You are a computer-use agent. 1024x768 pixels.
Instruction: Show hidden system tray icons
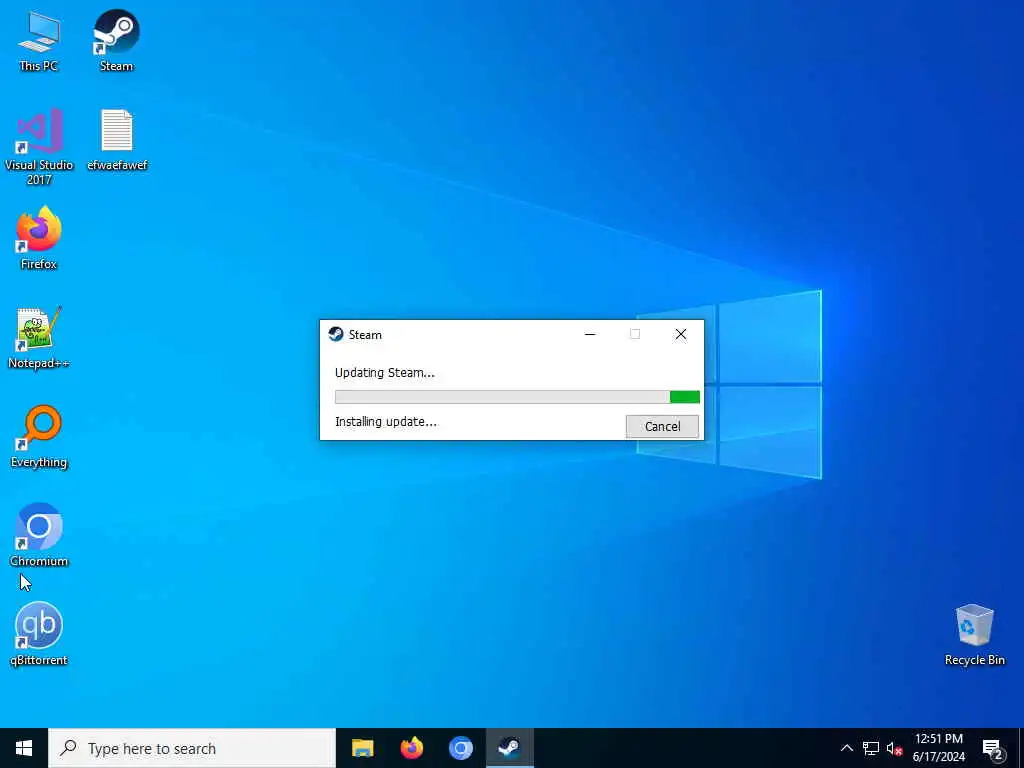(x=846, y=748)
